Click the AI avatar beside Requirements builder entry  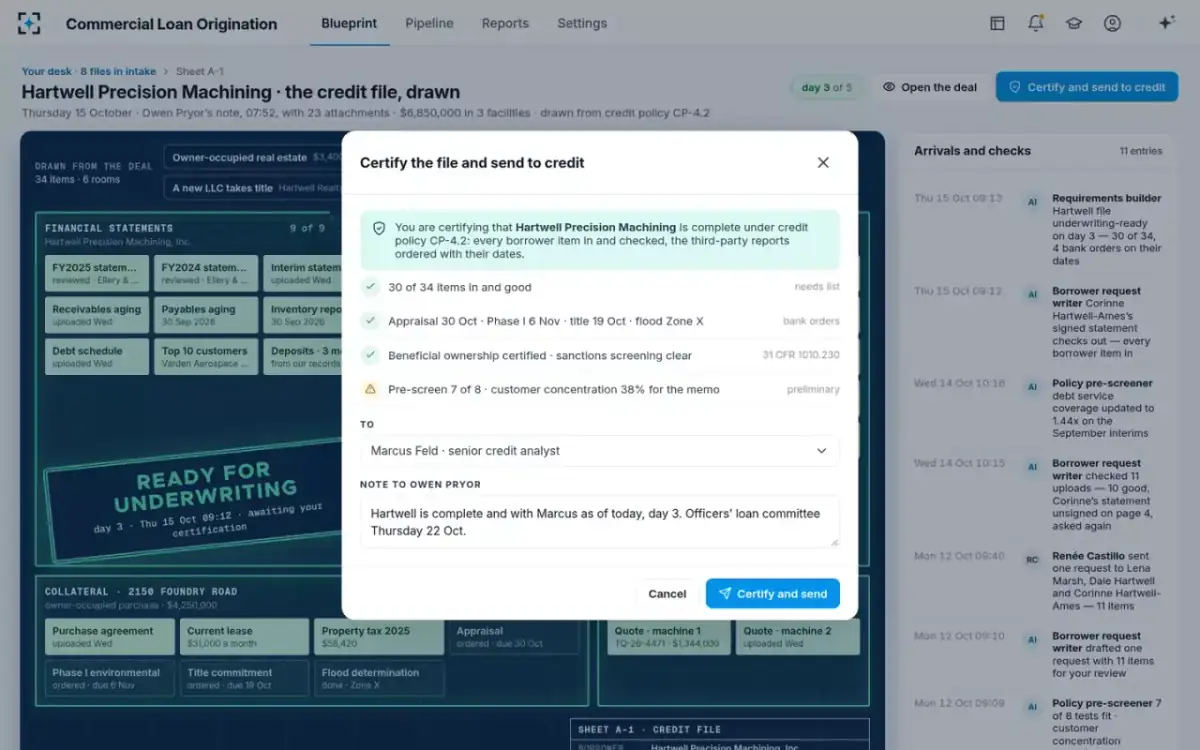click(1032, 202)
